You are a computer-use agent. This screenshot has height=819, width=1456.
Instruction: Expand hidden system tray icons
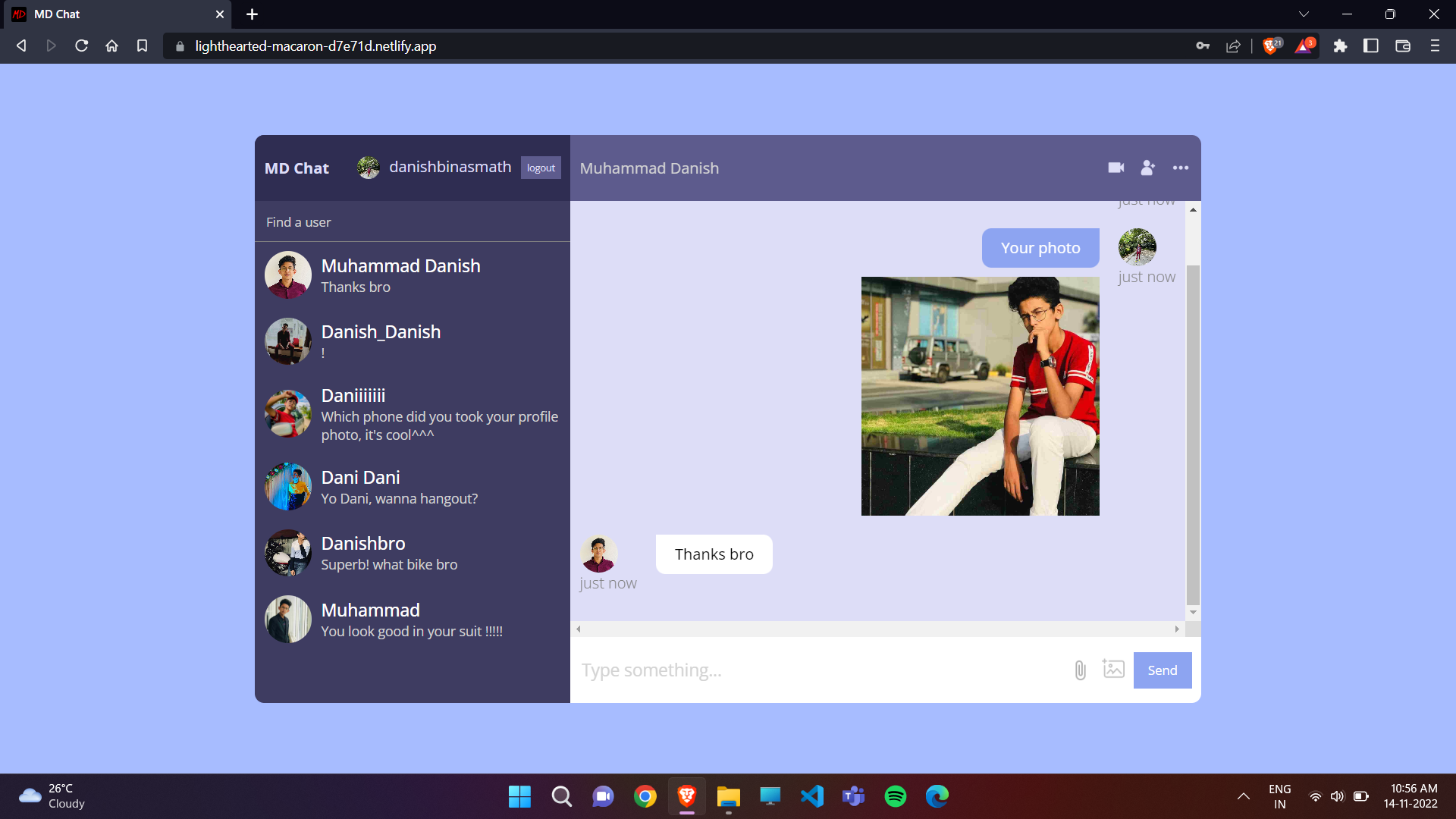pyautogui.click(x=1244, y=796)
